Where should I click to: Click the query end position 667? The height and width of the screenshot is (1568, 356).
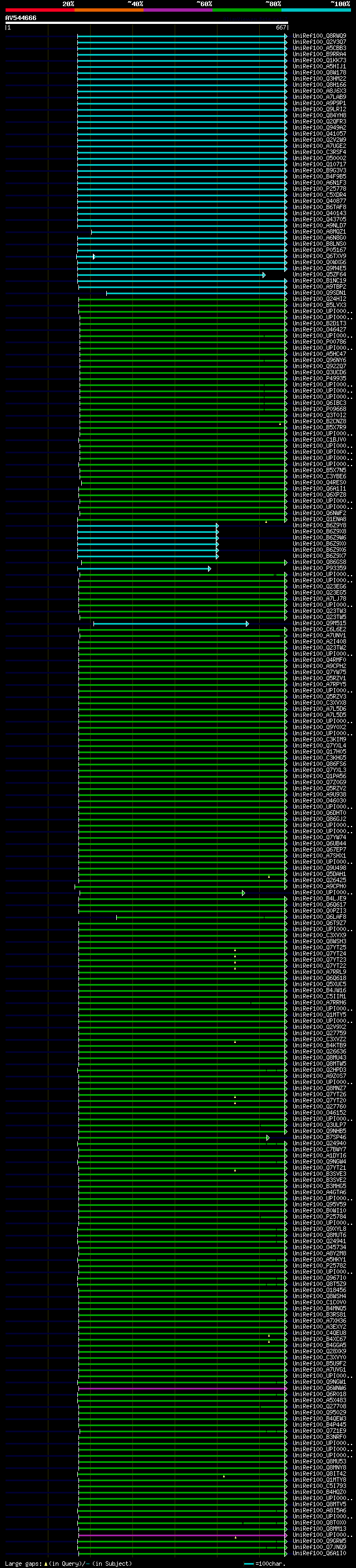[280, 27]
